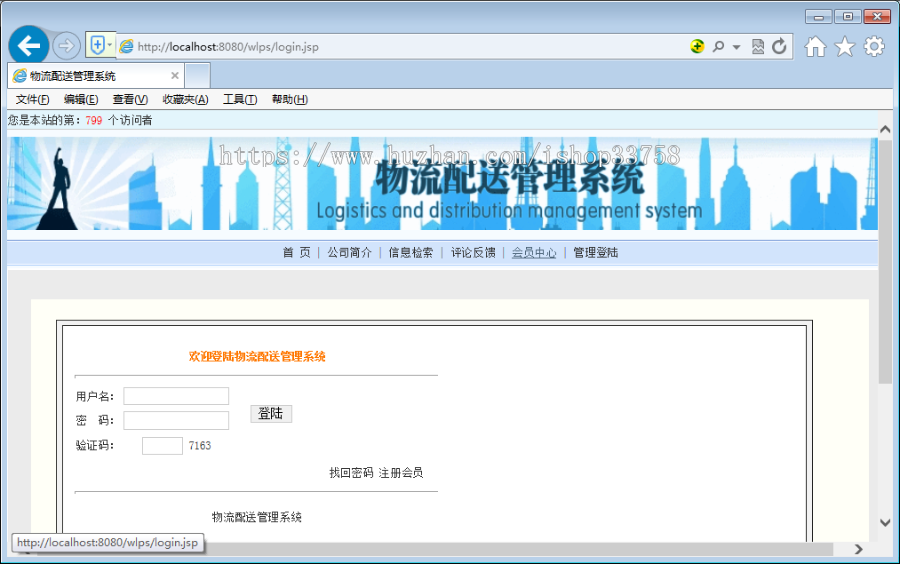
Task: Open browser Tools via the gear icon
Action: point(874,46)
